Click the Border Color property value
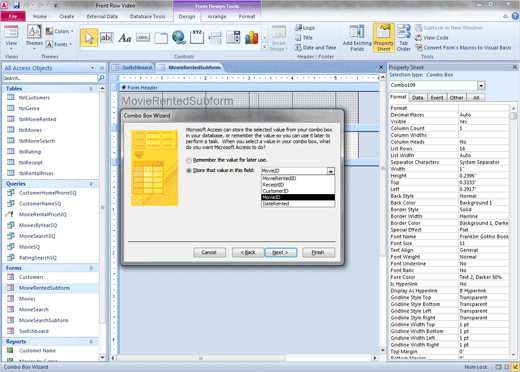 484,223
